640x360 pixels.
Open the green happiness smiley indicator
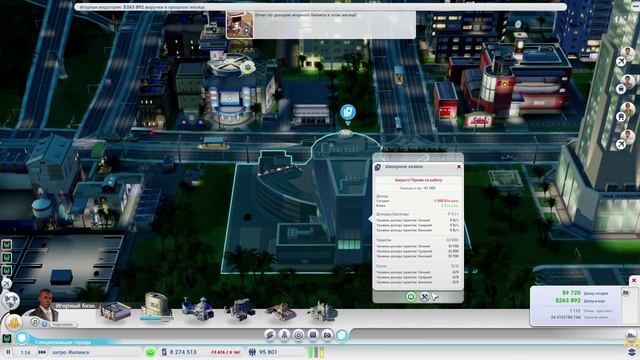tap(150, 352)
